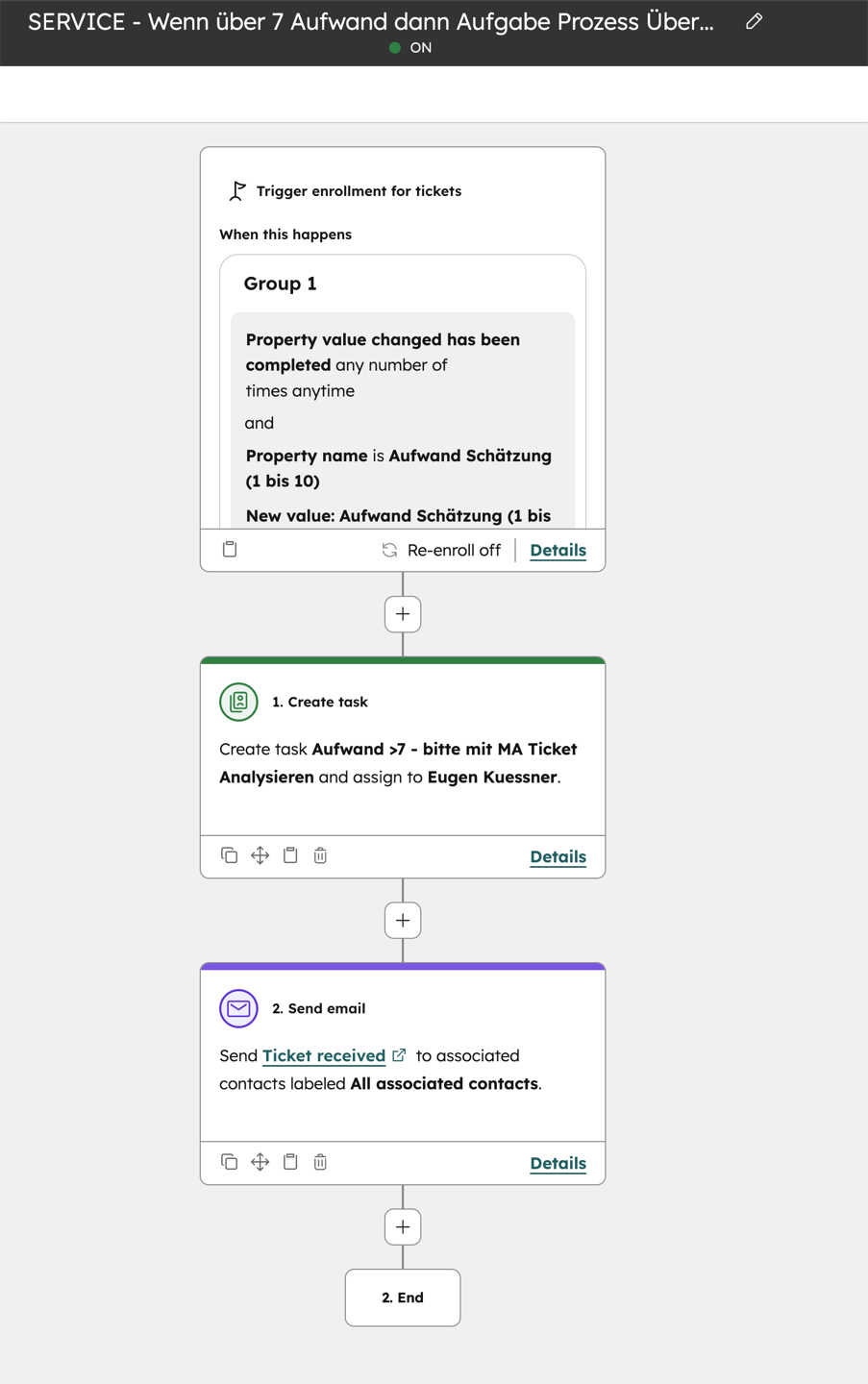The height and width of the screenshot is (1384, 868).
Task: Click the pencil icon to rename the workflow
Action: point(753,20)
